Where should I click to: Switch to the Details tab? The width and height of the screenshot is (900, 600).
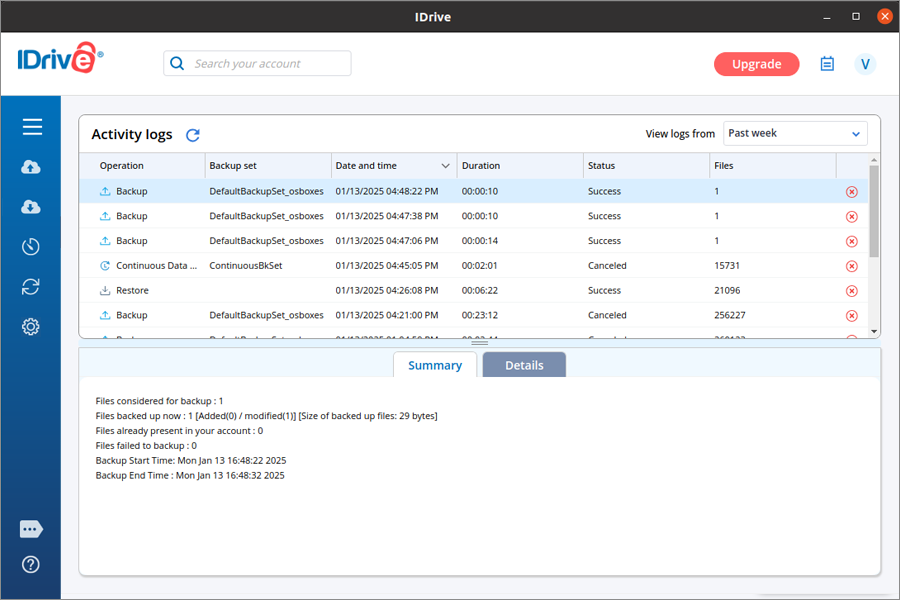pos(524,365)
